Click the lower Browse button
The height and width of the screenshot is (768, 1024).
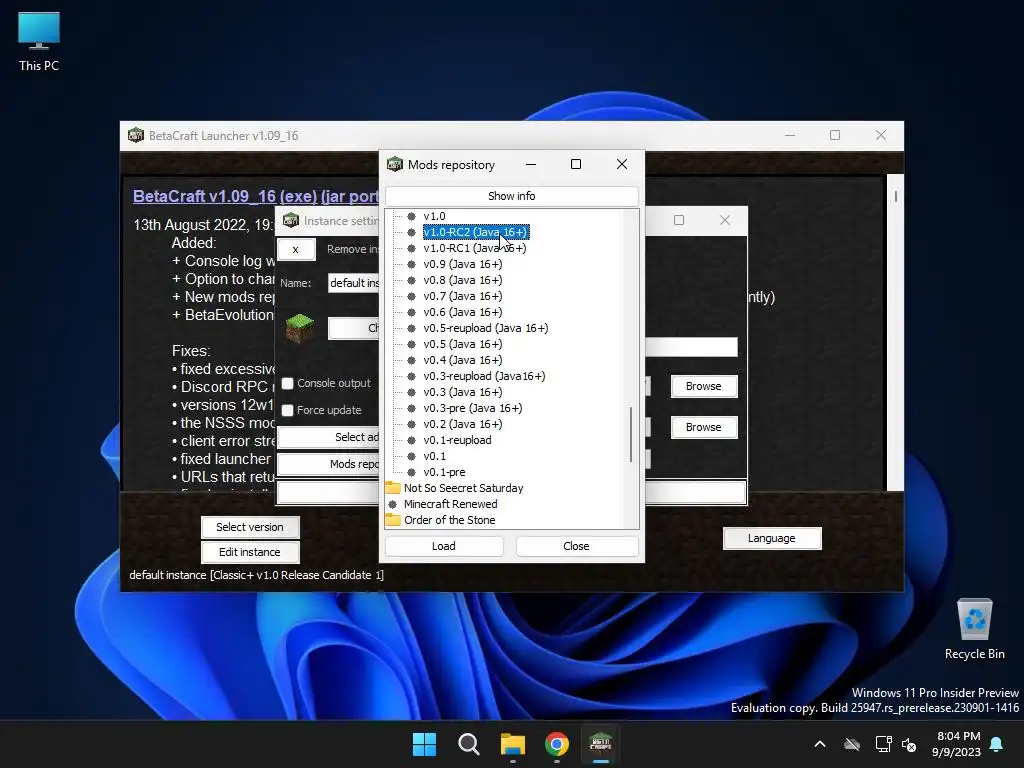[x=704, y=427]
